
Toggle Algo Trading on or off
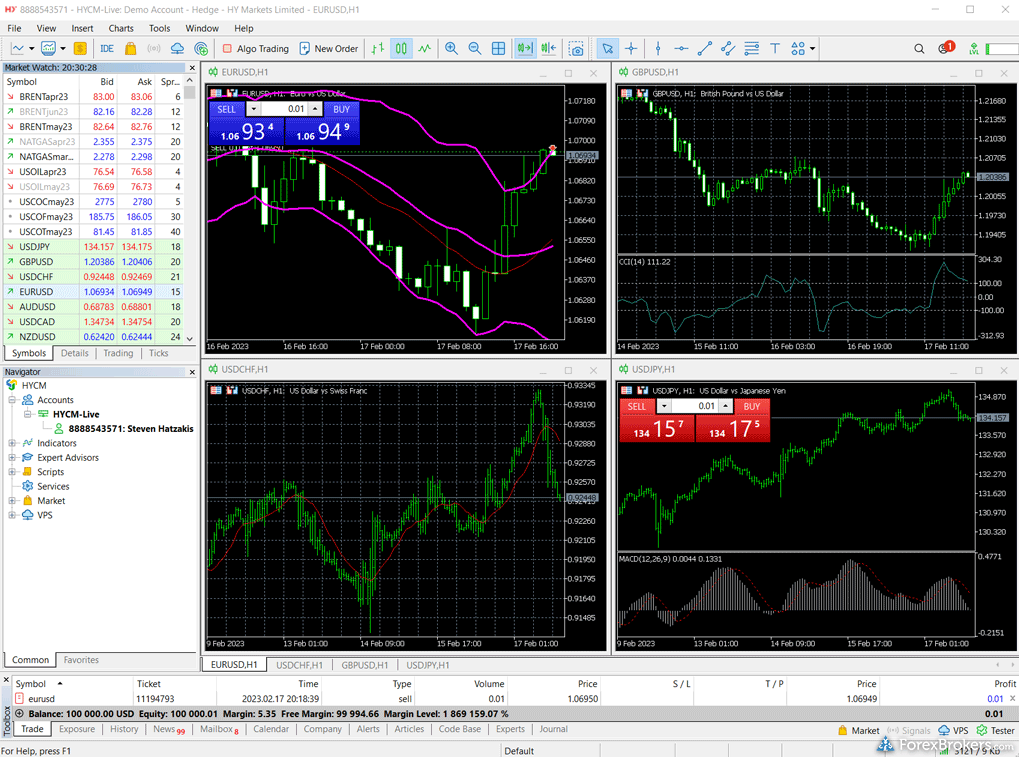coord(255,49)
